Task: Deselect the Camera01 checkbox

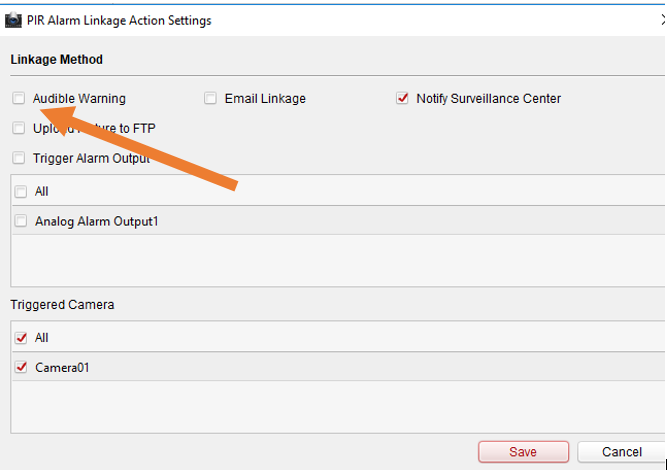Action: click(21, 368)
